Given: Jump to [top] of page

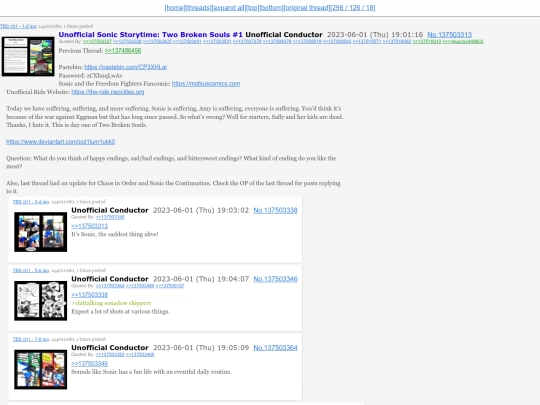Looking at the screenshot, I should click(253, 8).
